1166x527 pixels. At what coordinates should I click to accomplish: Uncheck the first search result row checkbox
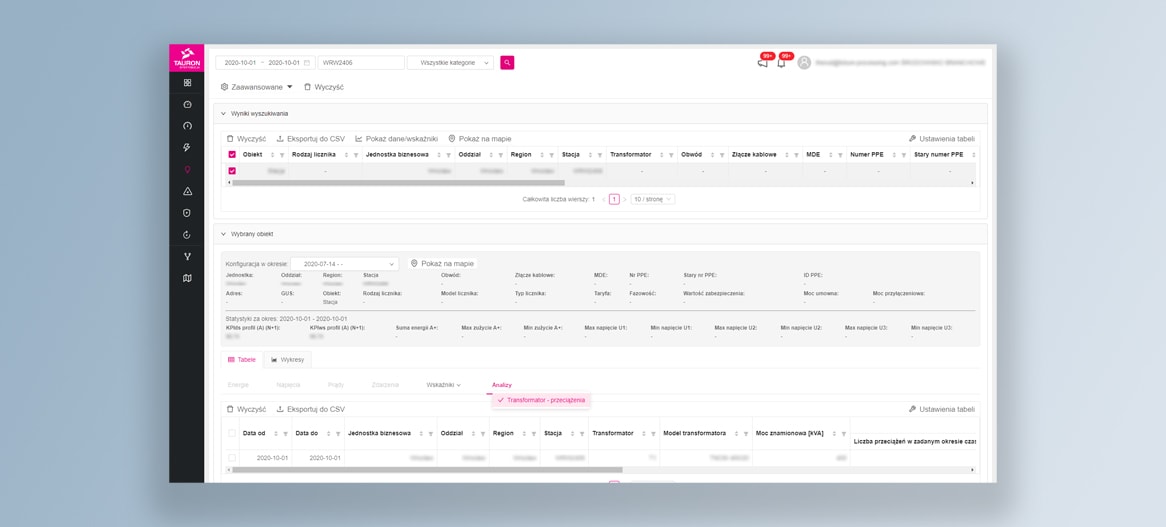[232, 171]
